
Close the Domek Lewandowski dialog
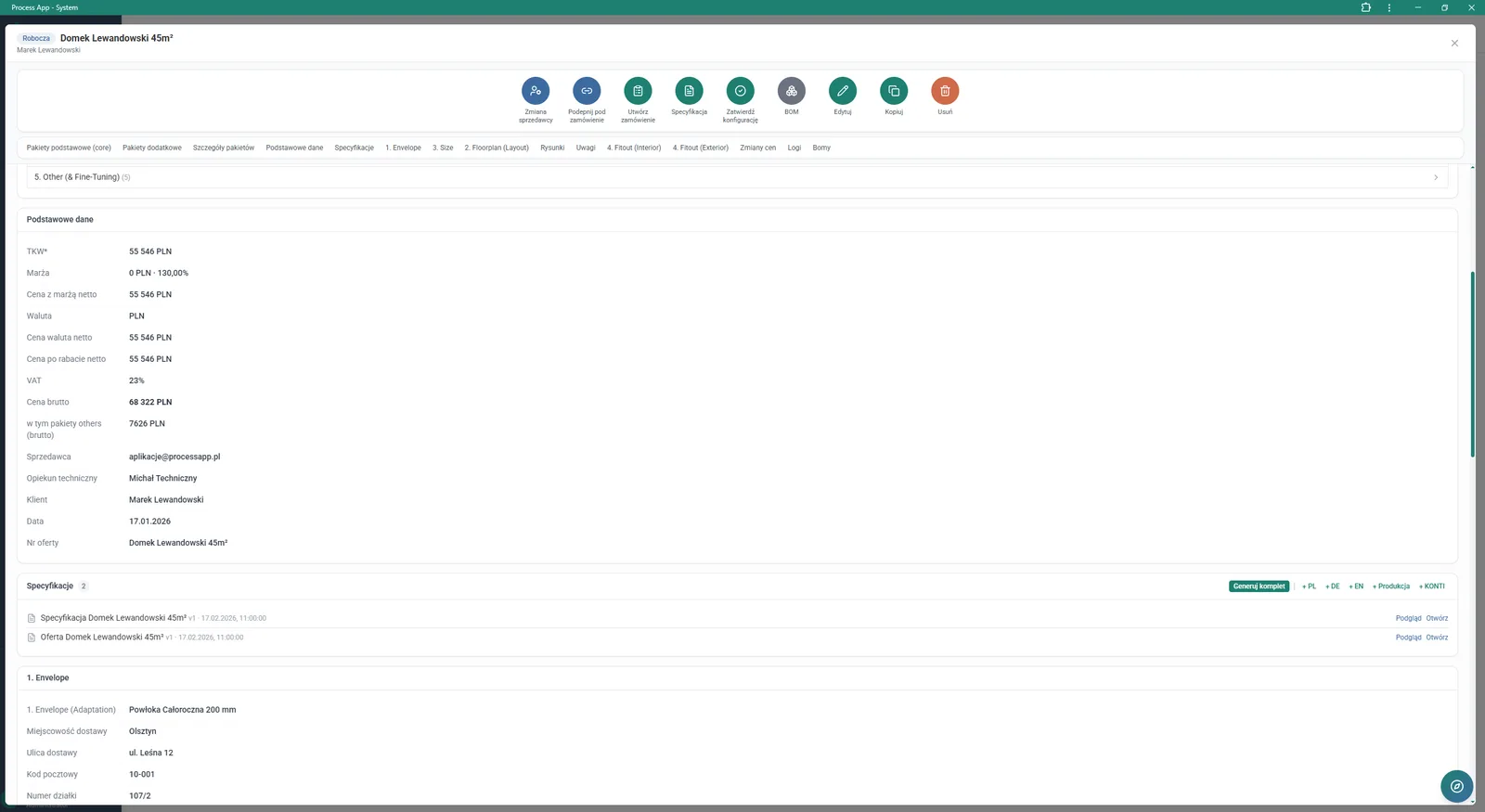pos(1454,44)
